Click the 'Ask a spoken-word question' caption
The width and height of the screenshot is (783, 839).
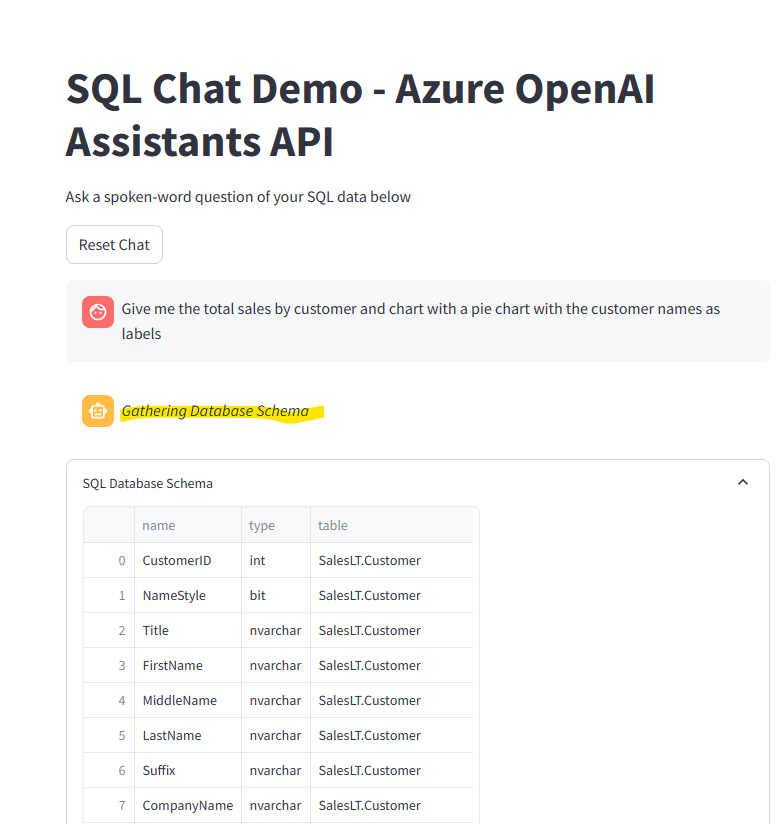tap(238, 197)
